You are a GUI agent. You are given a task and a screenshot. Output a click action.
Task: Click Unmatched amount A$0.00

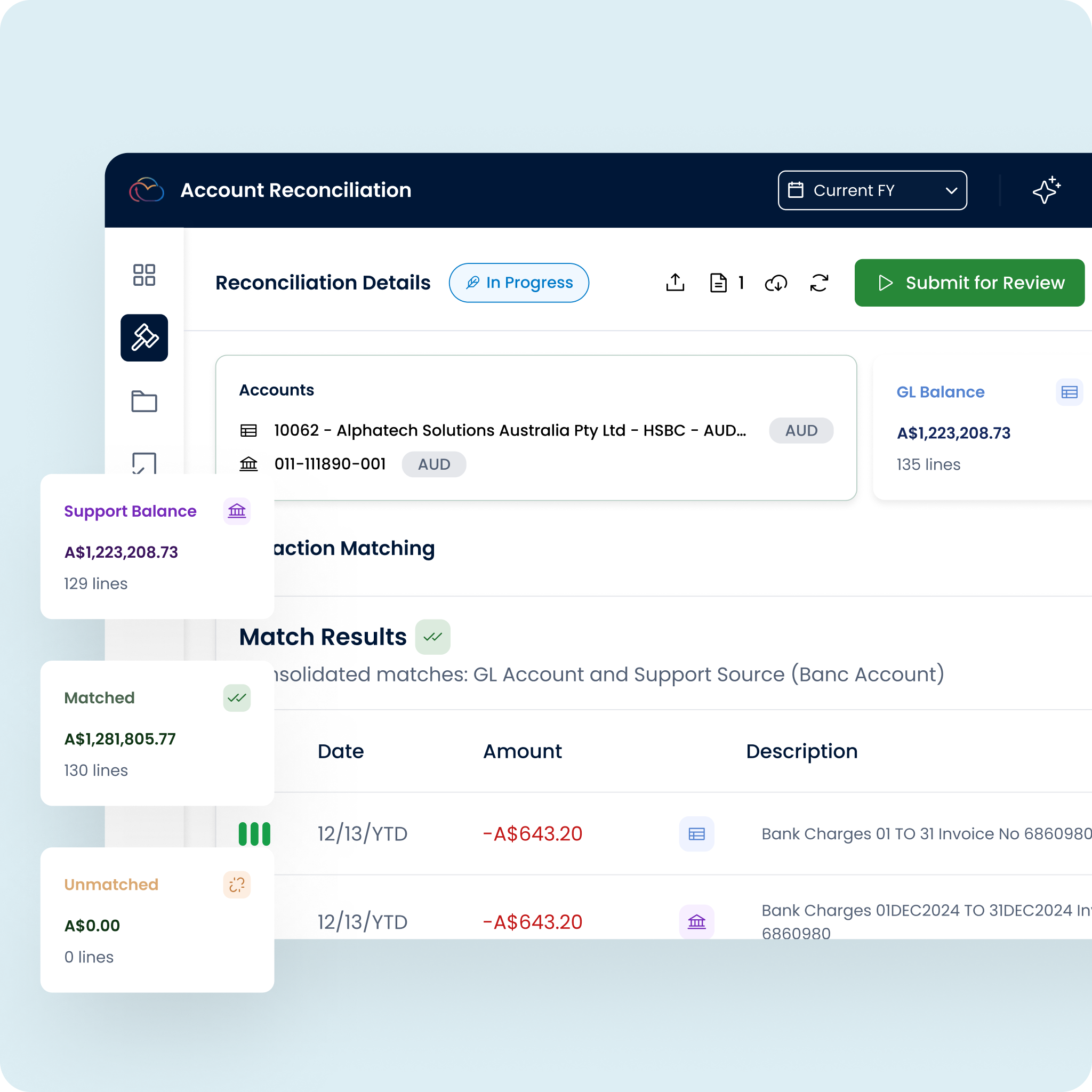(92, 925)
